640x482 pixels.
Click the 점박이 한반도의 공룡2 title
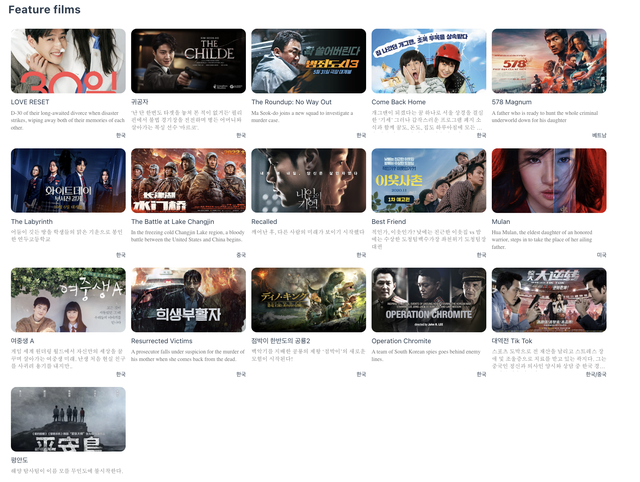281,341
